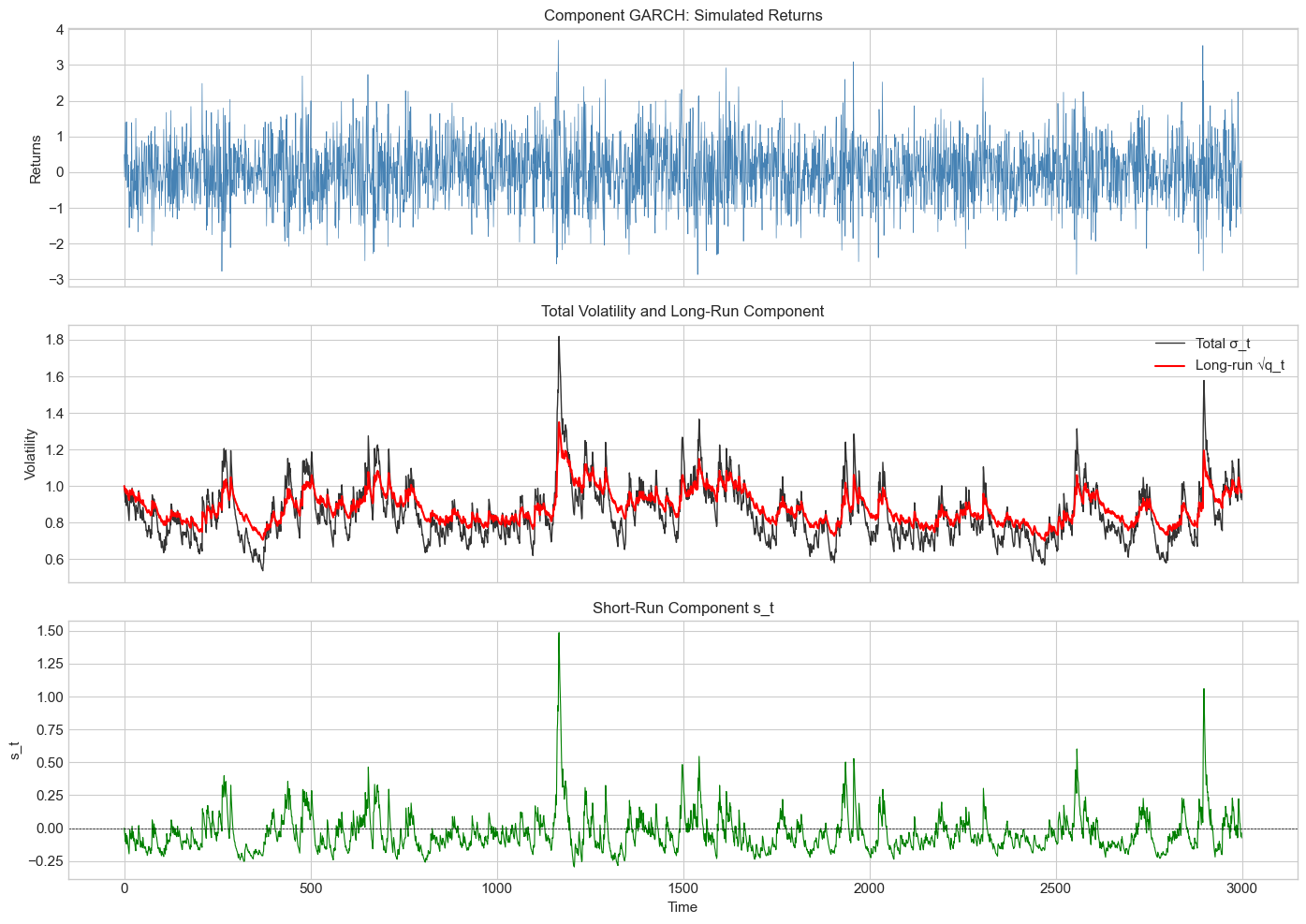This screenshot has height=924, width=1306.
Task: Click the black line swatch in legend
Action: click(1170, 344)
